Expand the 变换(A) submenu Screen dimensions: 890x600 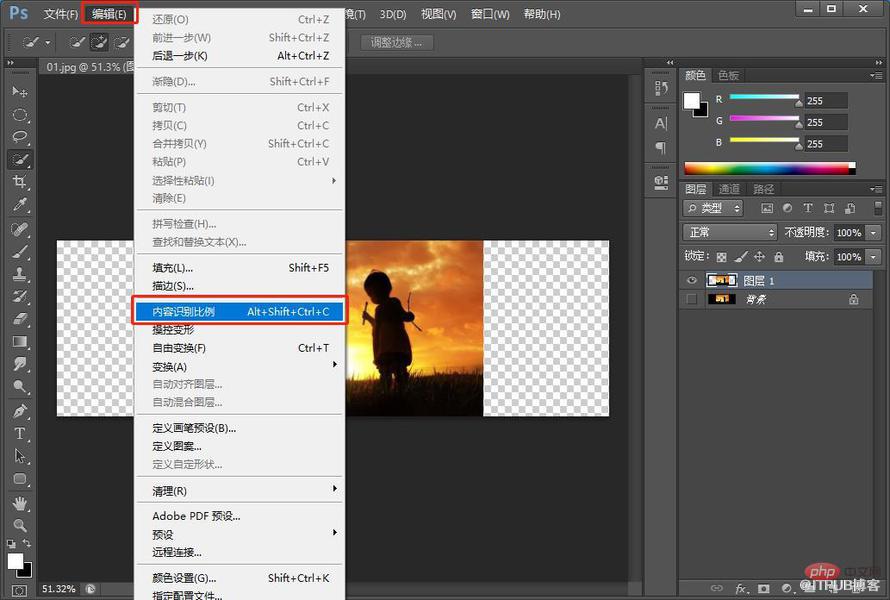pyautogui.click(x=239, y=366)
